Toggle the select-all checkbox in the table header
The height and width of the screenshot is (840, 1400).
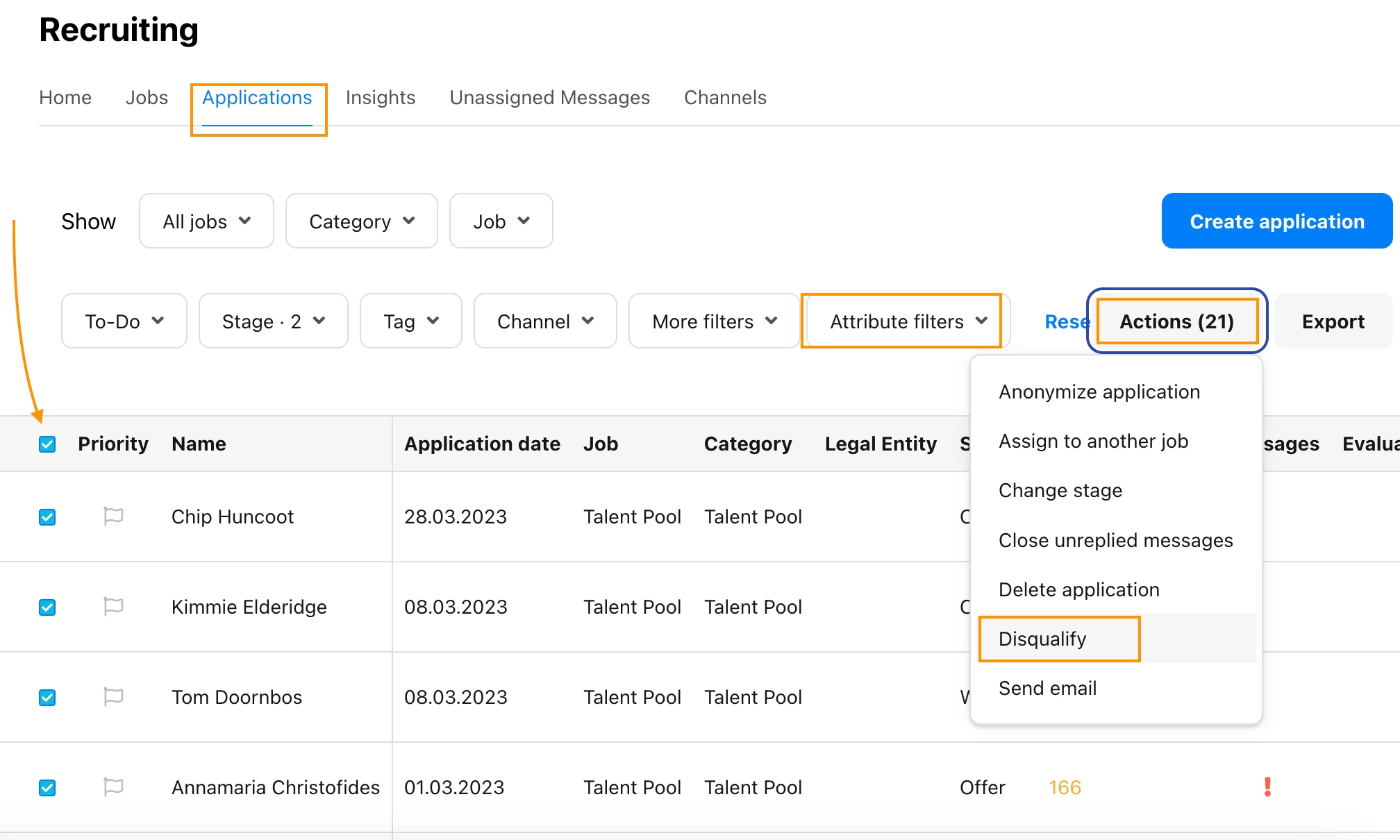click(47, 444)
